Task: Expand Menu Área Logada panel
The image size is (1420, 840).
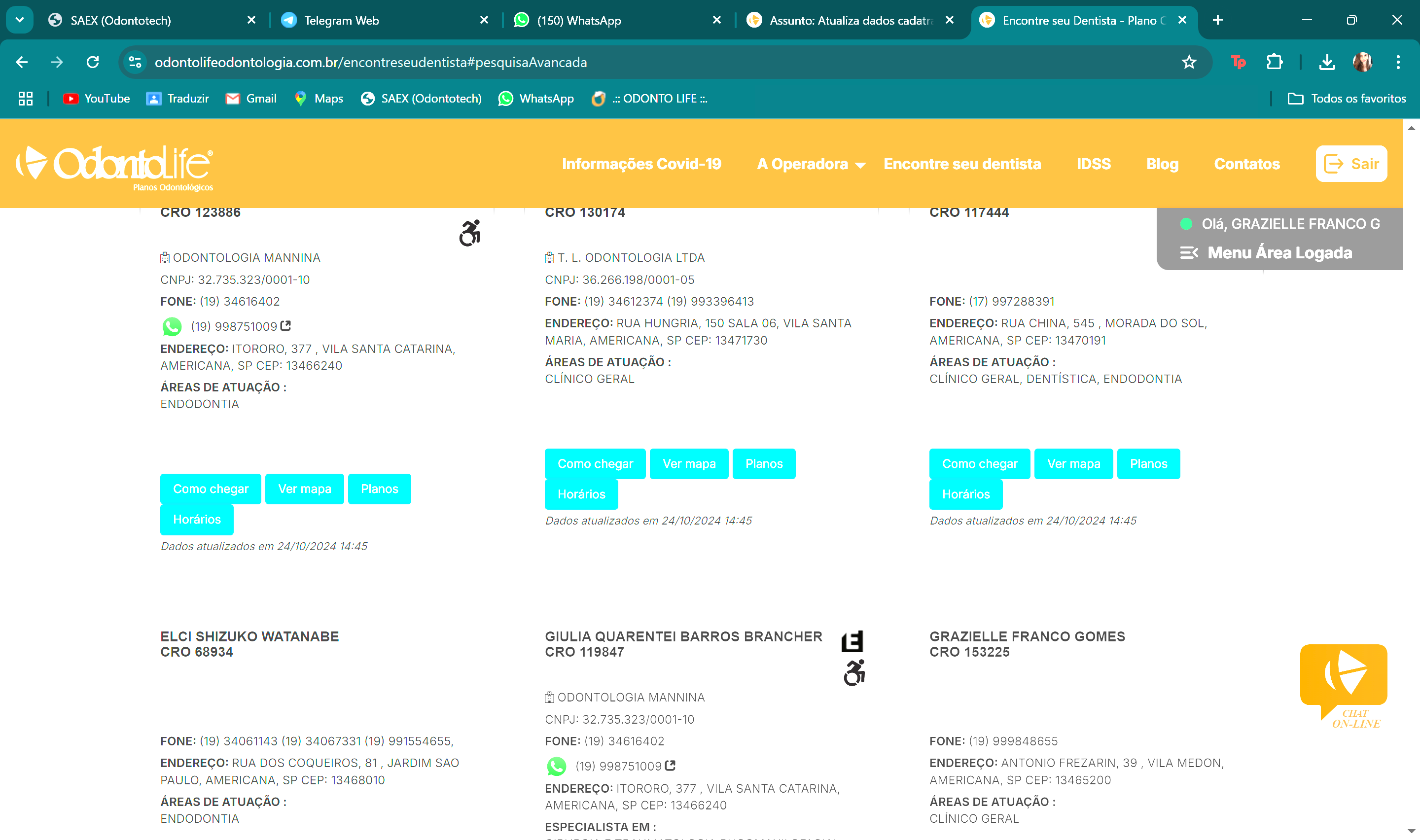Action: 1267,252
